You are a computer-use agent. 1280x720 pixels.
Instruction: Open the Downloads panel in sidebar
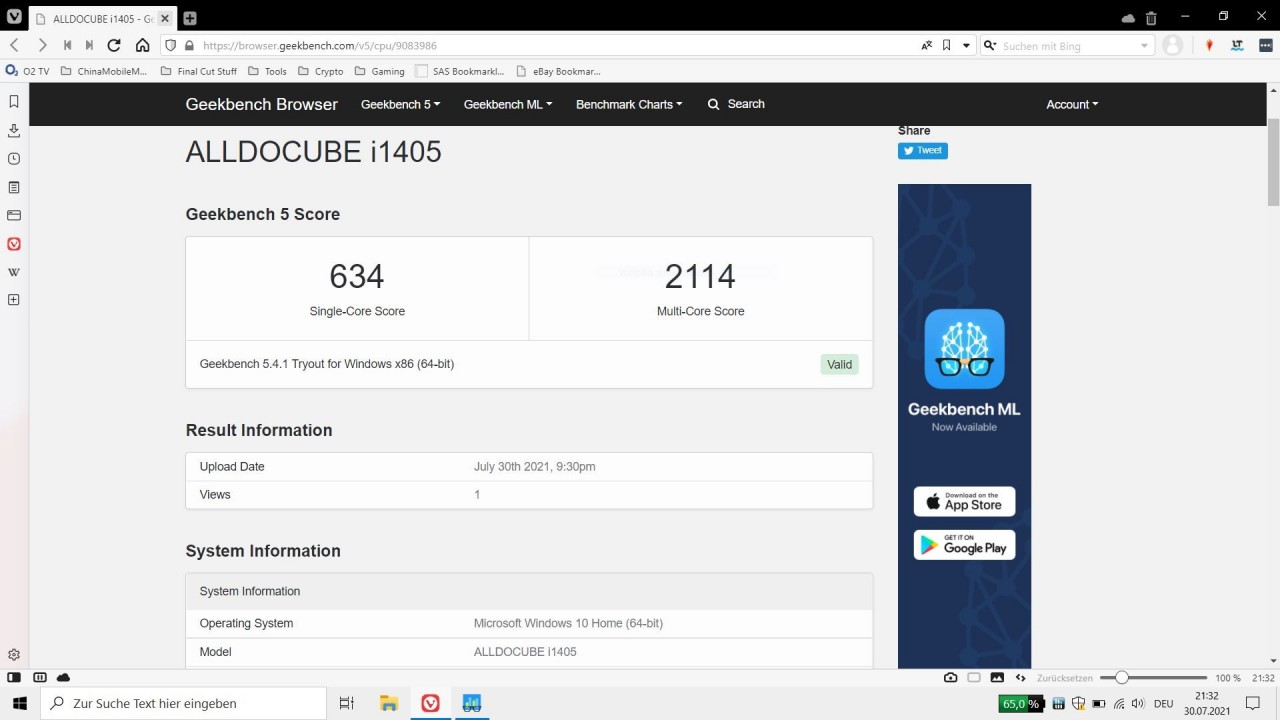click(14, 130)
